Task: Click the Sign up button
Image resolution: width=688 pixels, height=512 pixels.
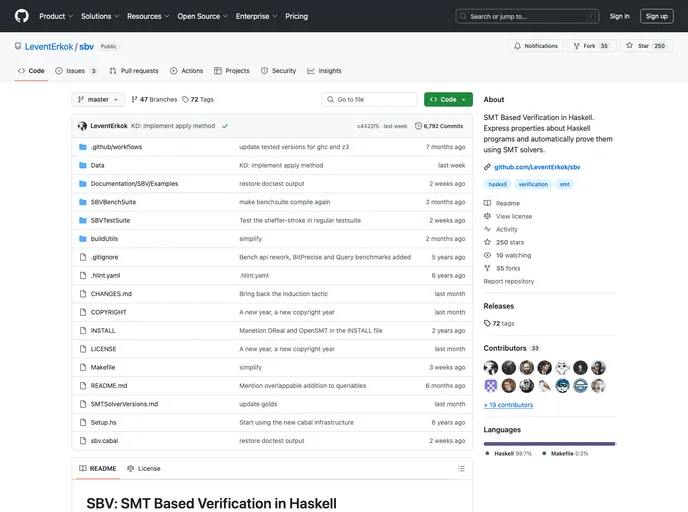Action: point(656,16)
